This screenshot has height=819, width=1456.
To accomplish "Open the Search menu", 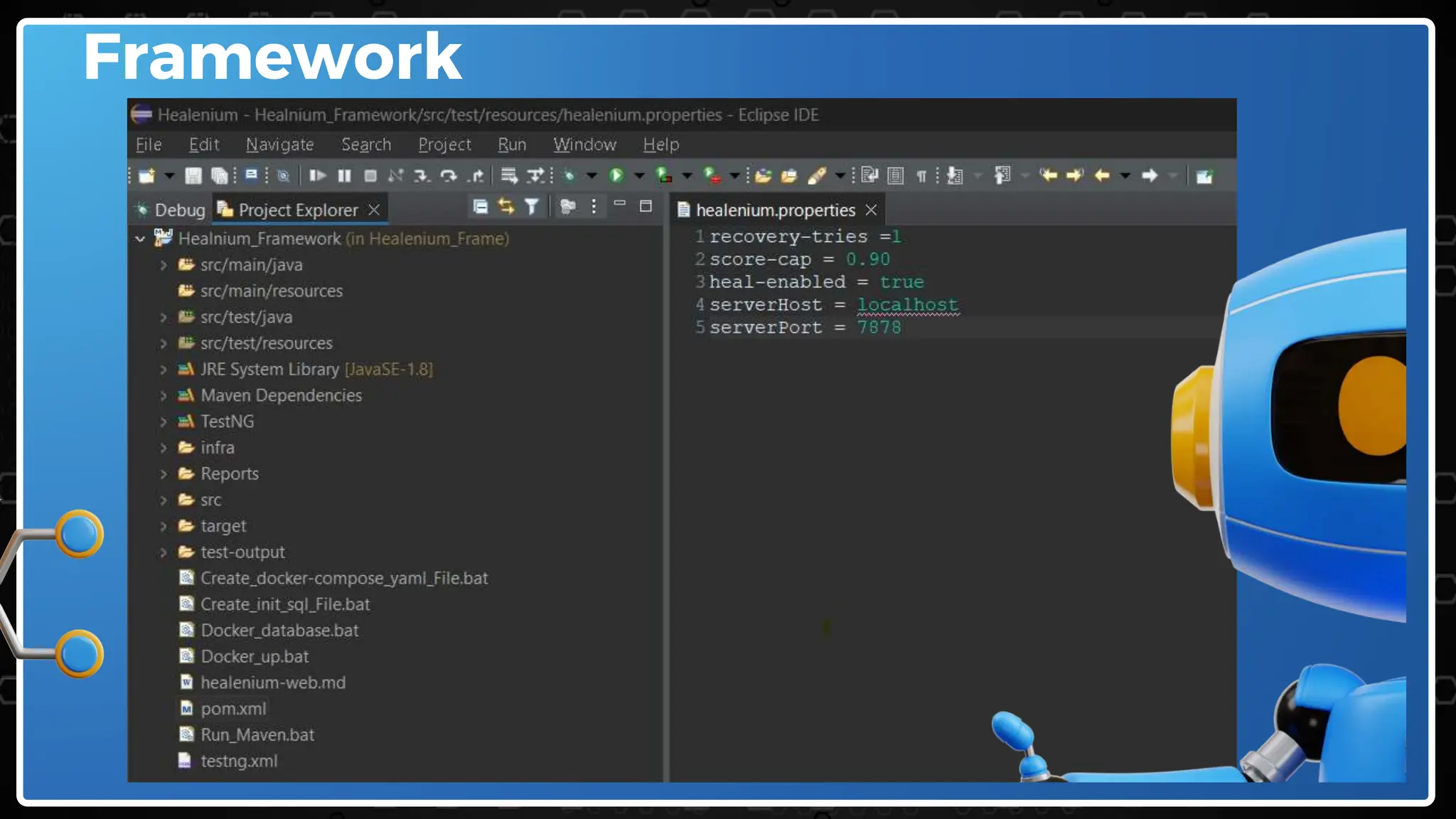I will pos(366,144).
